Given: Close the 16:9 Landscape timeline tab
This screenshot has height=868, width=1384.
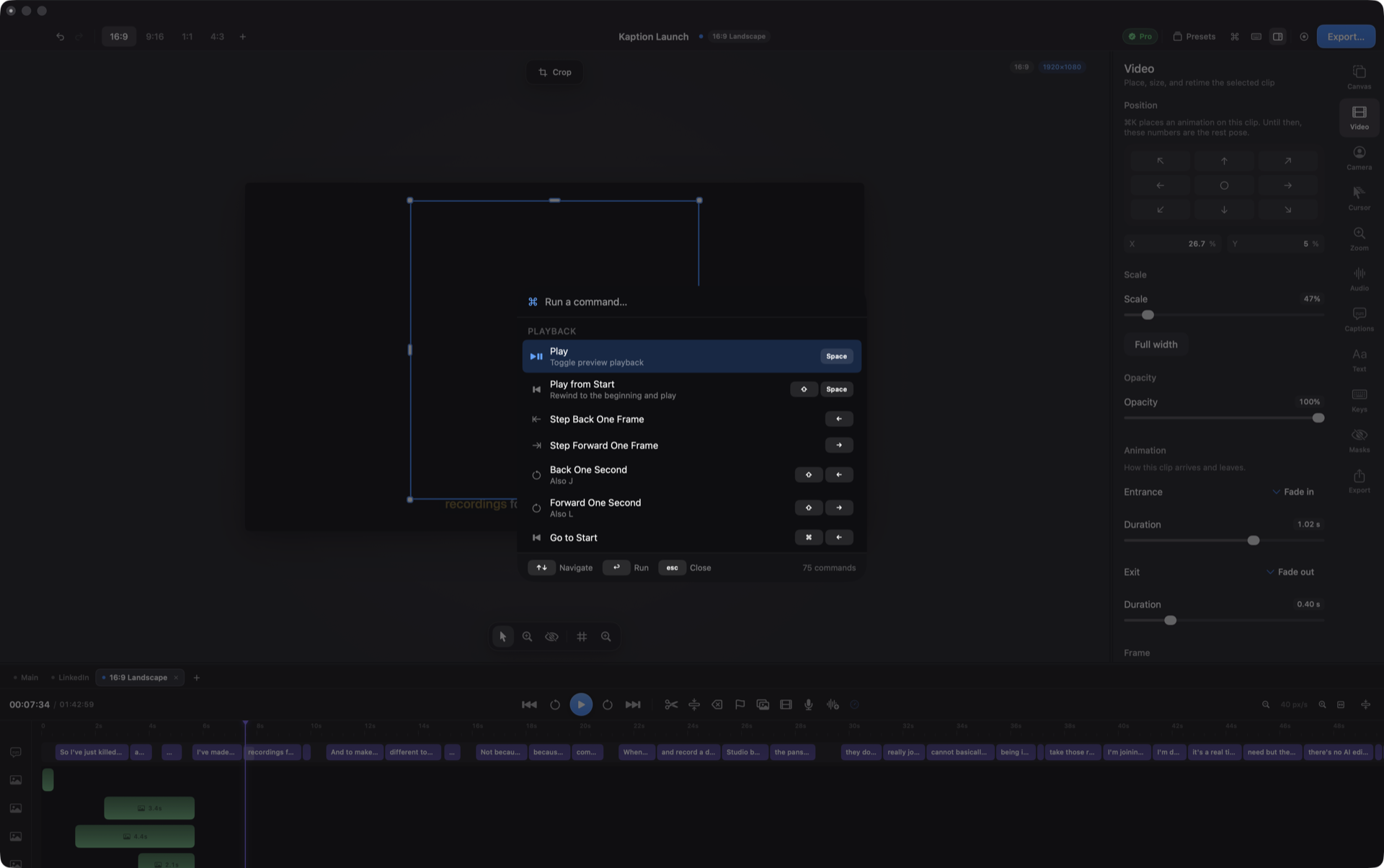Looking at the screenshot, I should pos(176,678).
